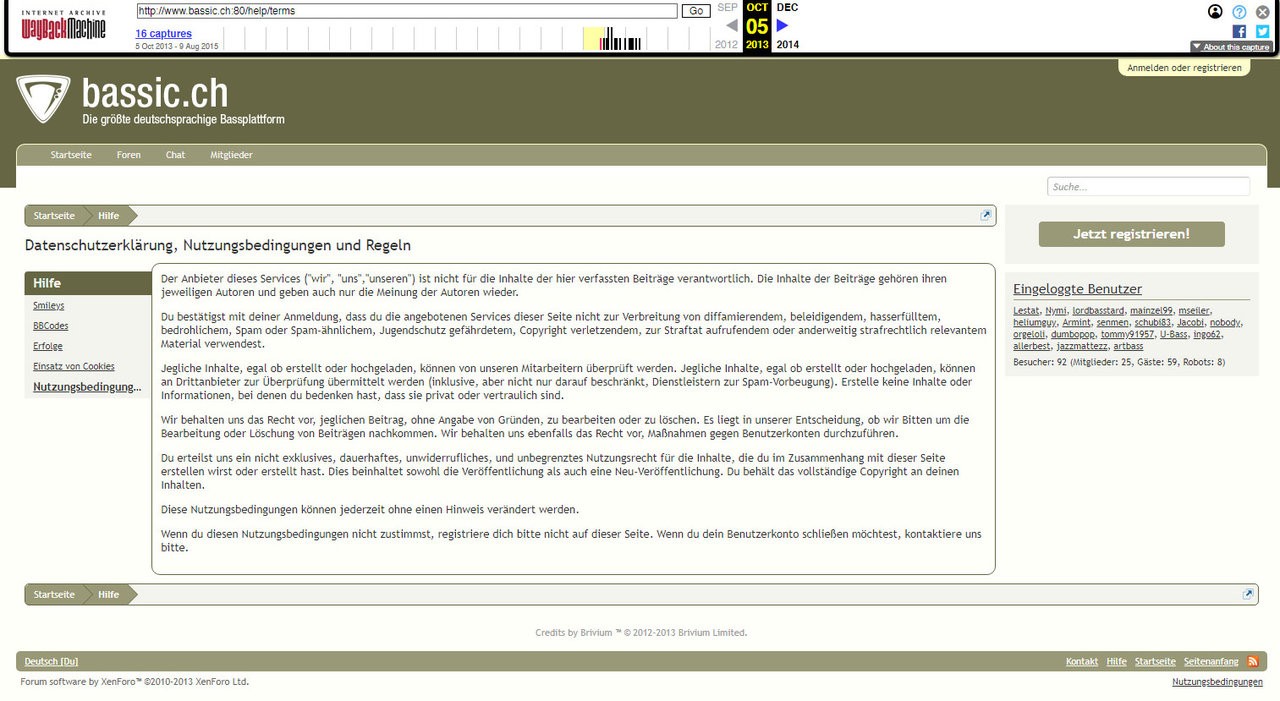The width and height of the screenshot is (1280, 701).
Task: Share capture on Facebook
Action: pos(1239,31)
